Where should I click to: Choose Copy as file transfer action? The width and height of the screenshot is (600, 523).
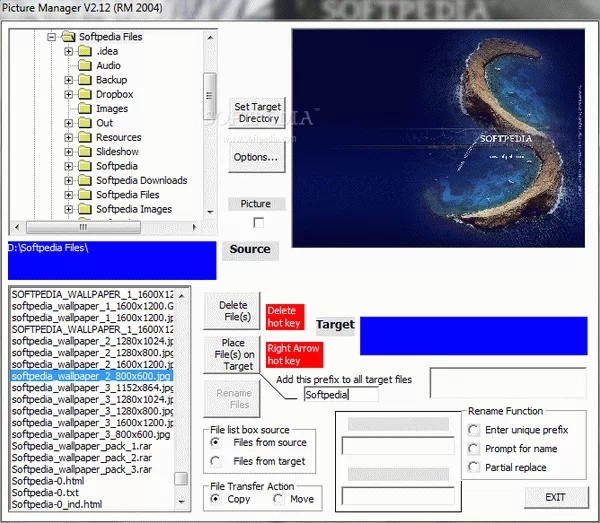215,499
